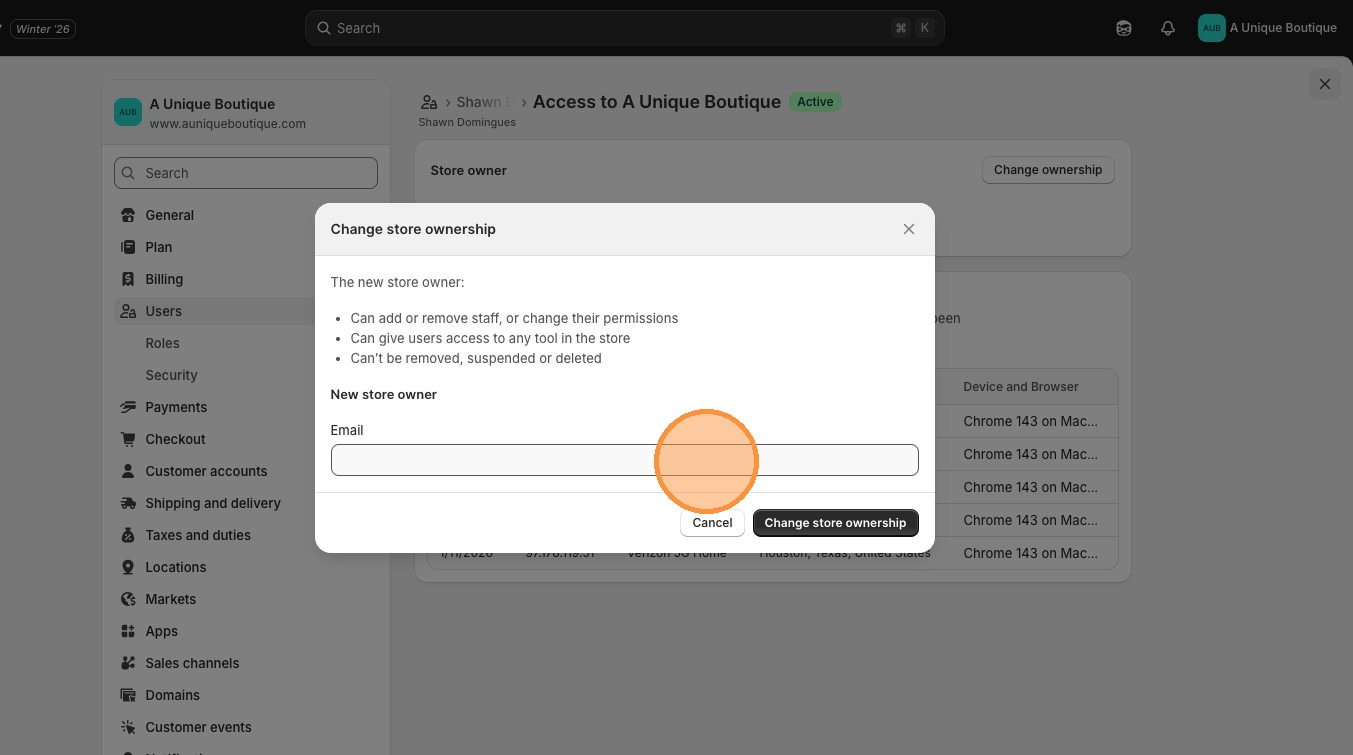This screenshot has height=755, width=1353.
Task: Click the Payments card icon
Action: [128, 407]
